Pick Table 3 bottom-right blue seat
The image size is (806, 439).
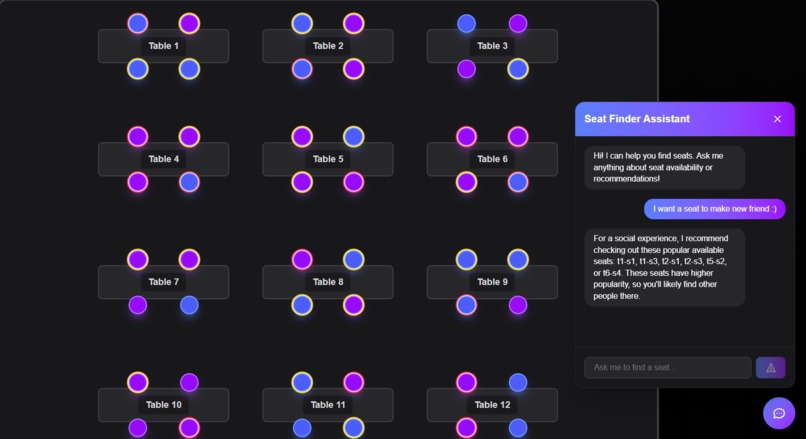point(518,69)
